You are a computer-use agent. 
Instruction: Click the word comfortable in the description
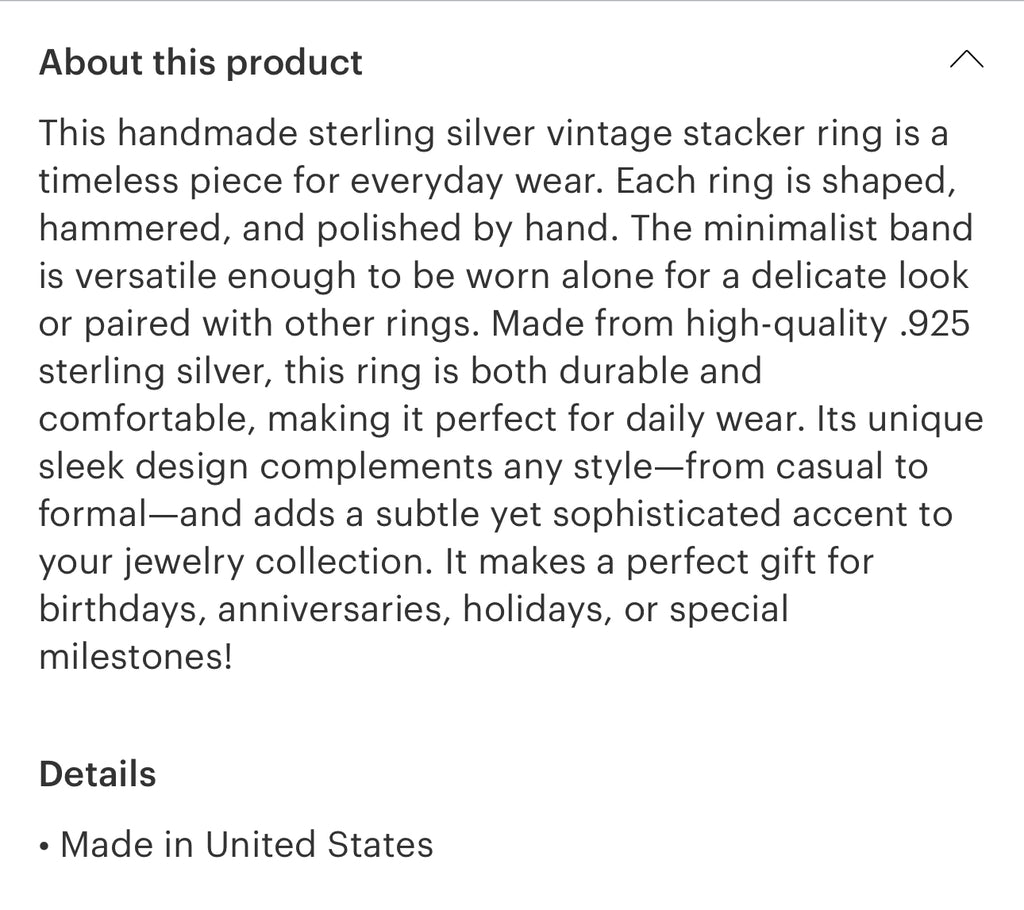[x=144, y=420]
